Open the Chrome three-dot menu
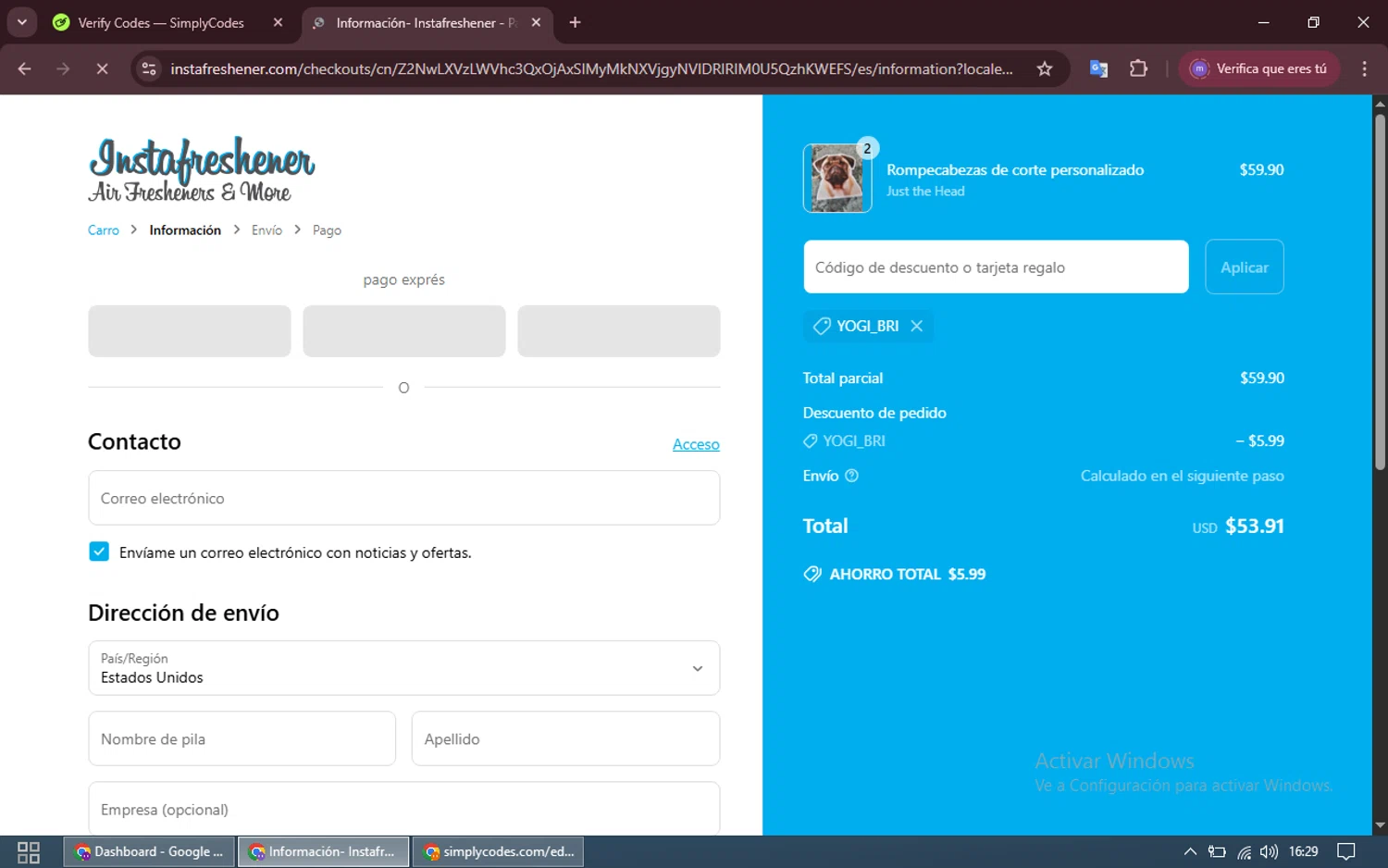Screen dimensions: 1388x868 click(1364, 68)
